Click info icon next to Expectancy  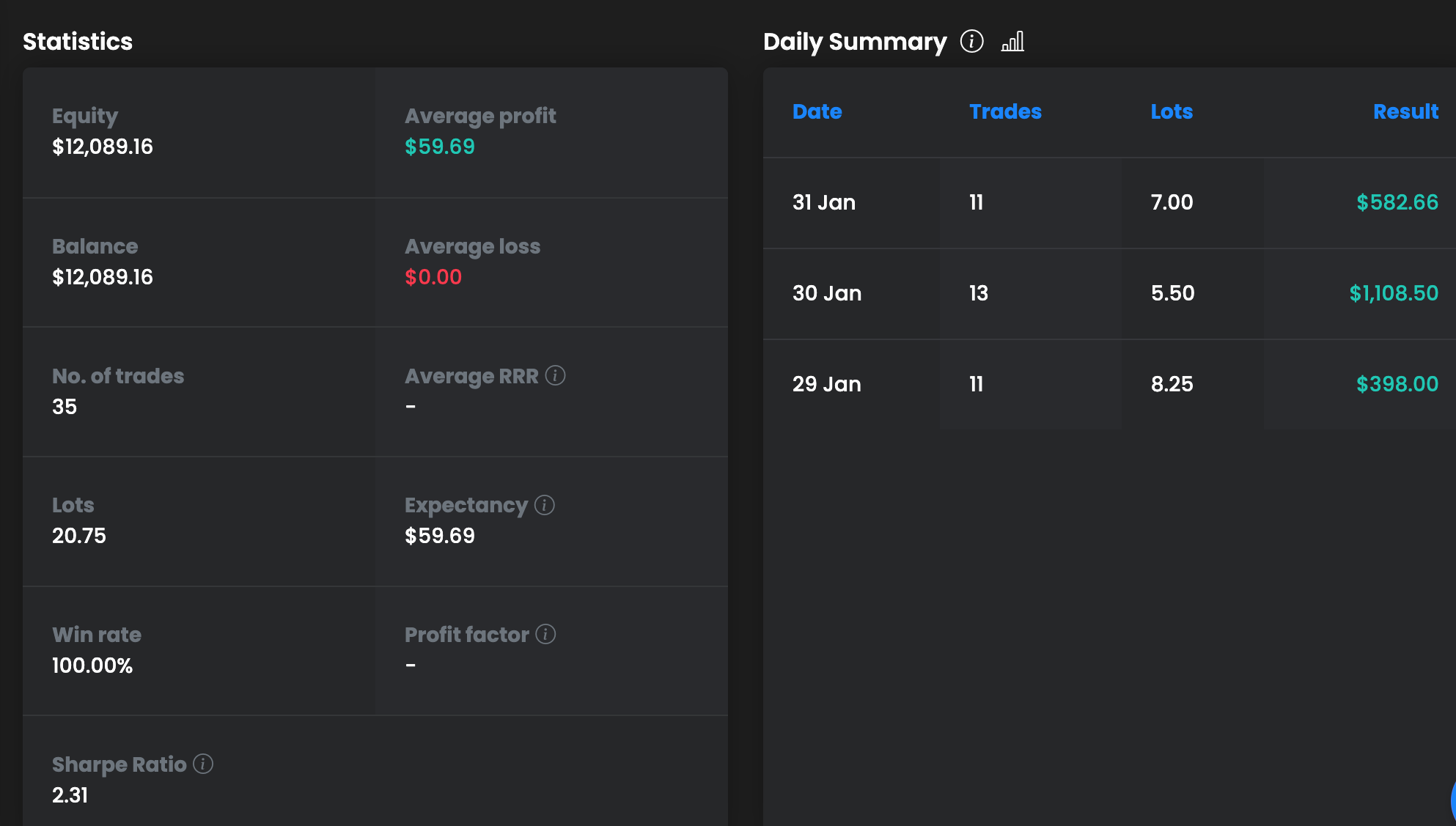coord(544,505)
